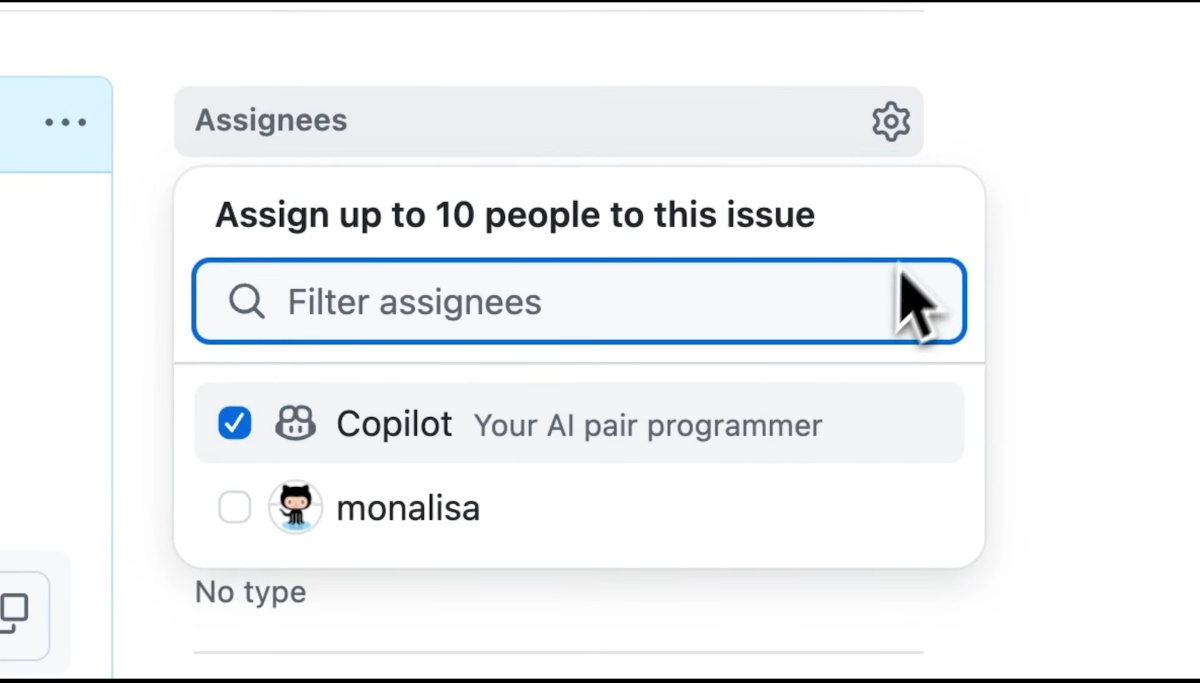Screen dimensions: 1200x683
Task: Click the Assignees header label
Action: pos(271,120)
